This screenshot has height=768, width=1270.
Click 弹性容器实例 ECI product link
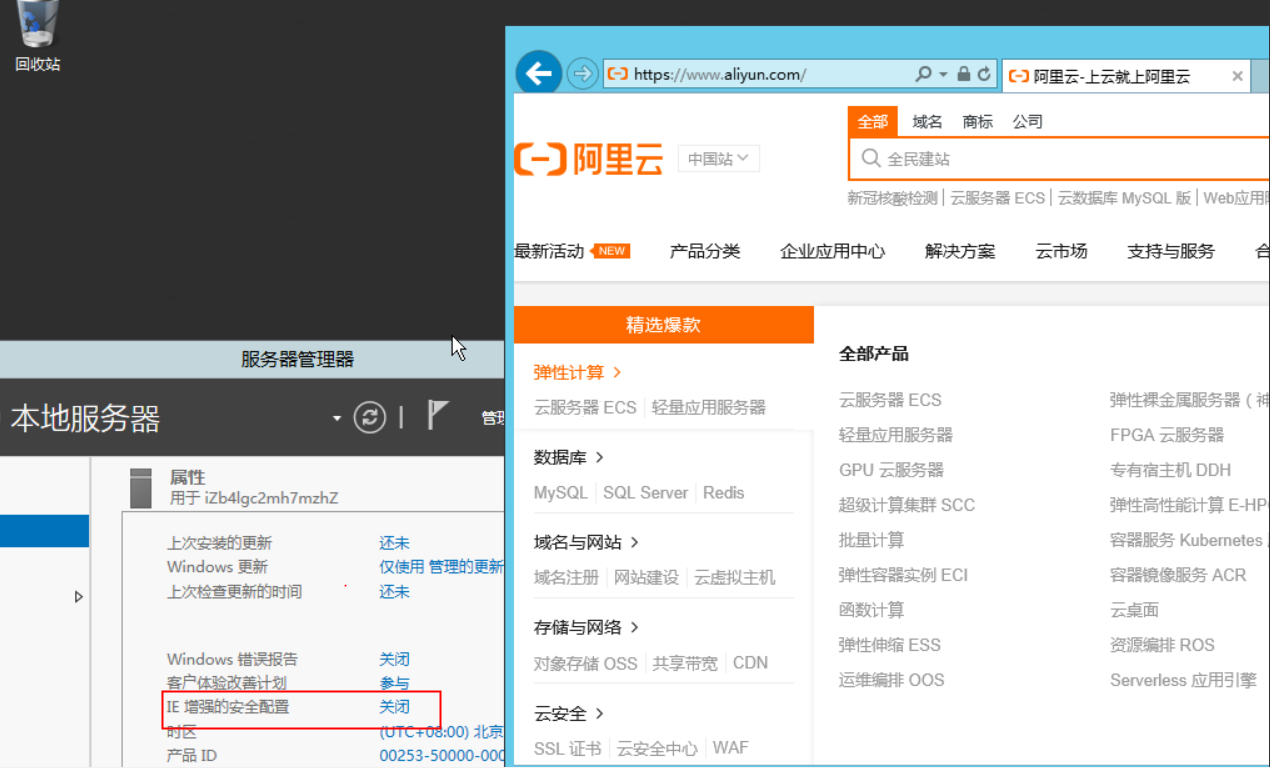[903, 575]
